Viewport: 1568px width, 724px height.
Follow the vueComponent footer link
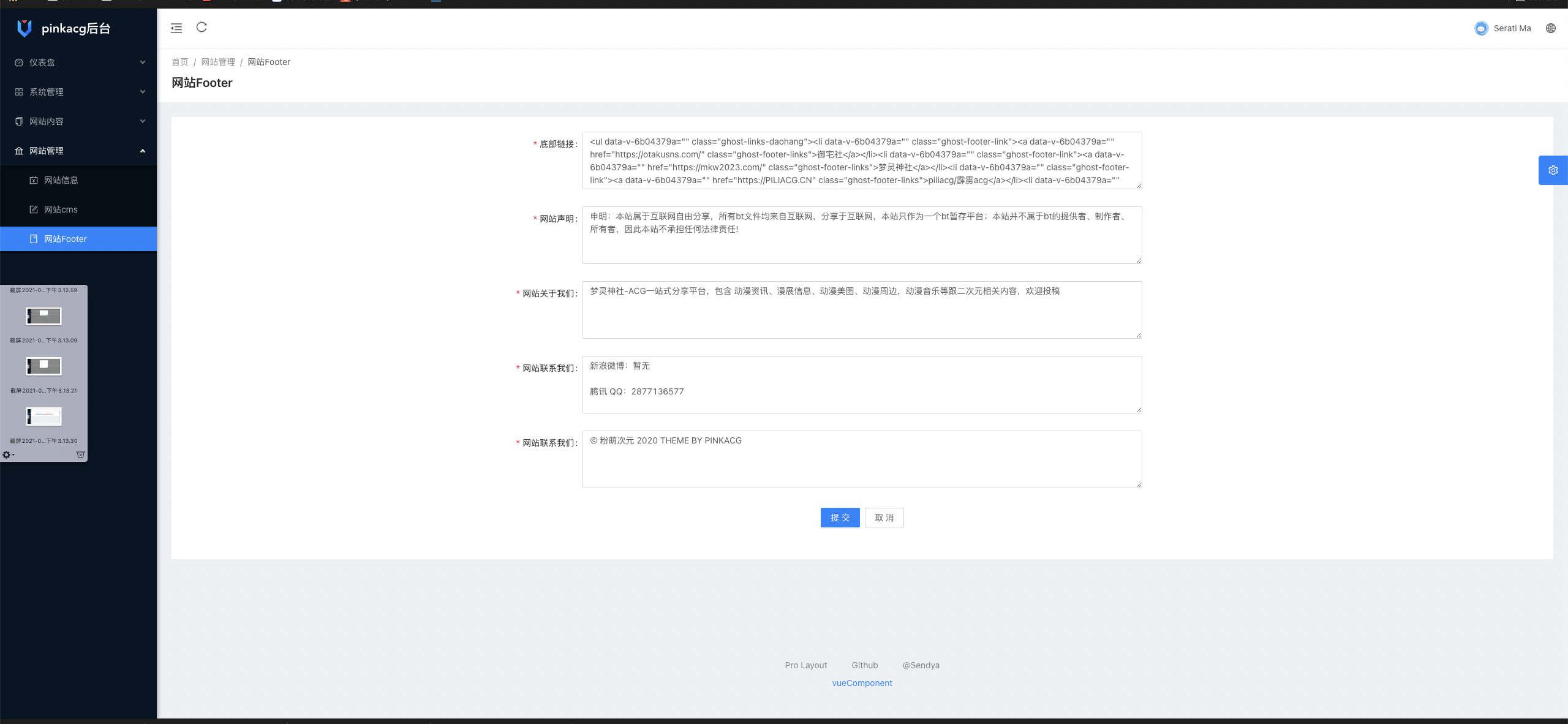[862, 683]
